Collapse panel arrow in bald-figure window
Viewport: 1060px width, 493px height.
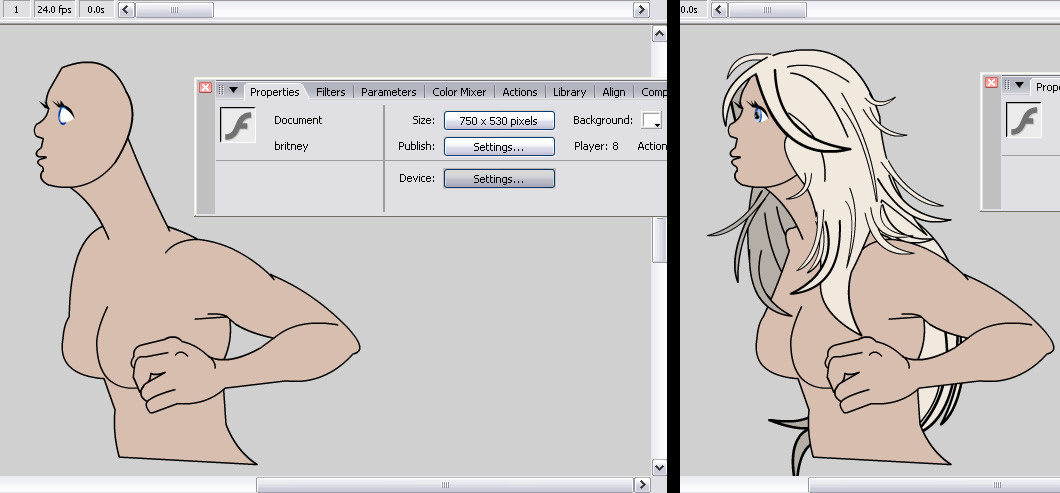(x=234, y=89)
